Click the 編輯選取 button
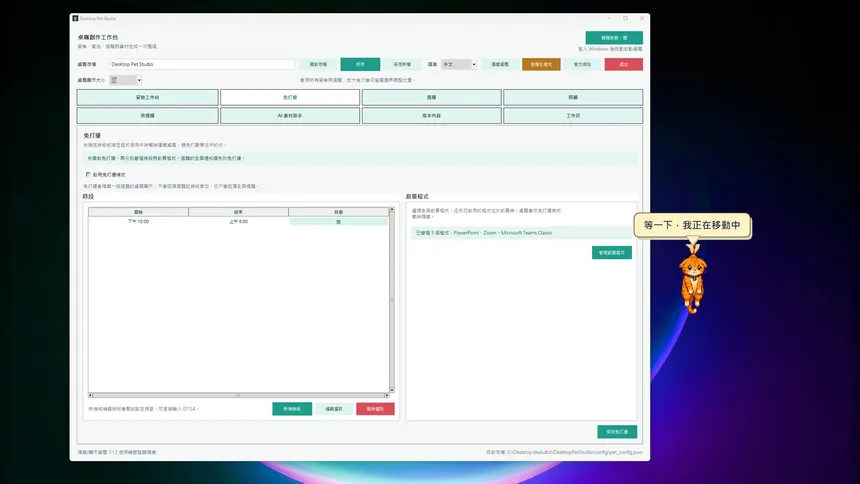Screen dimensions: 860x484 click(x=333, y=409)
